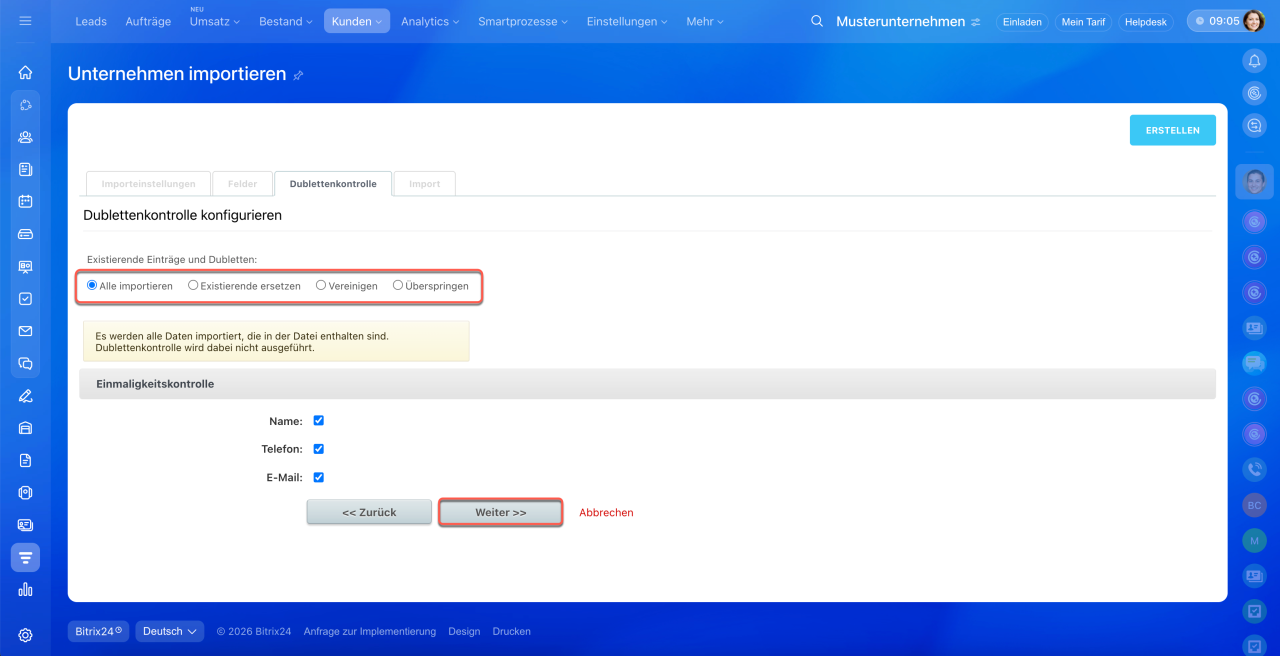Uncheck the Telefon checkbox

pyautogui.click(x=318, y=449)
